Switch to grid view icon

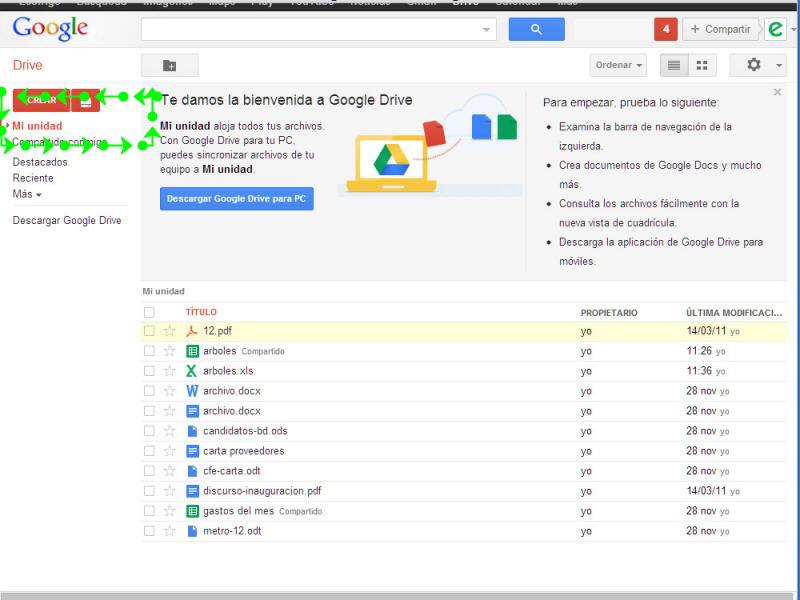pyautogui.click(x=702, y=65)
